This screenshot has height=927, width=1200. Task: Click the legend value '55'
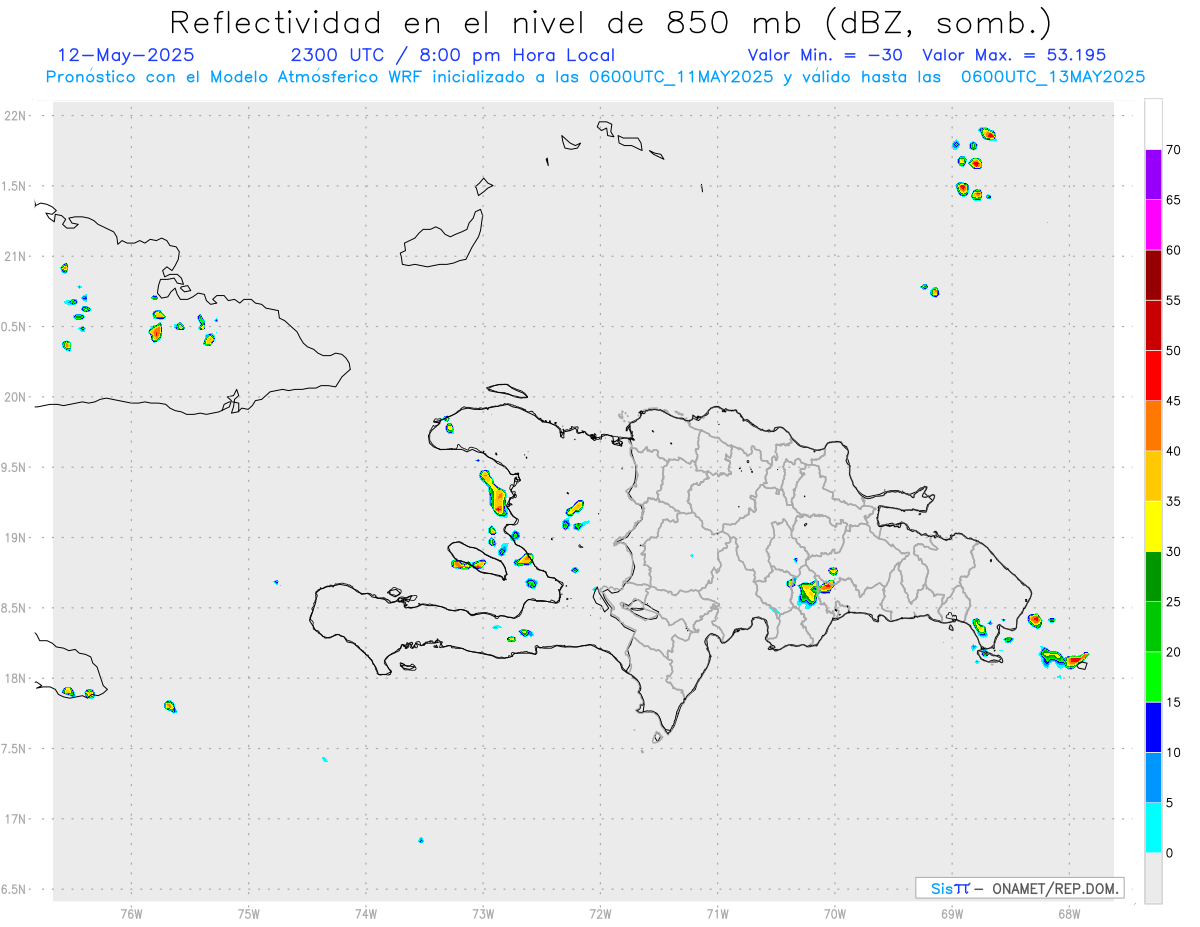tap(1175, 301)
